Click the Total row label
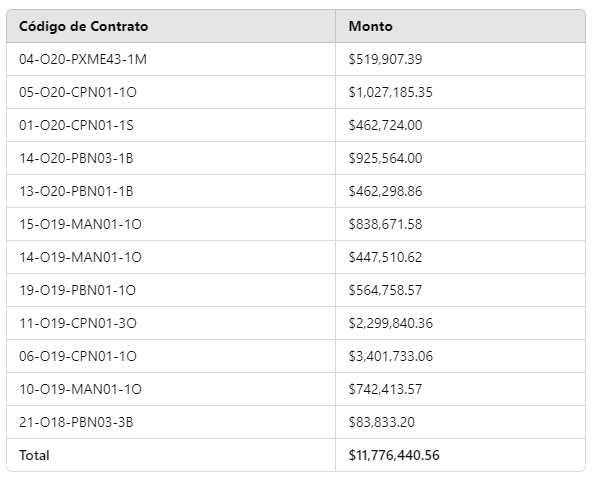Viewport: 596px width, 477px height. click(34, 456)
